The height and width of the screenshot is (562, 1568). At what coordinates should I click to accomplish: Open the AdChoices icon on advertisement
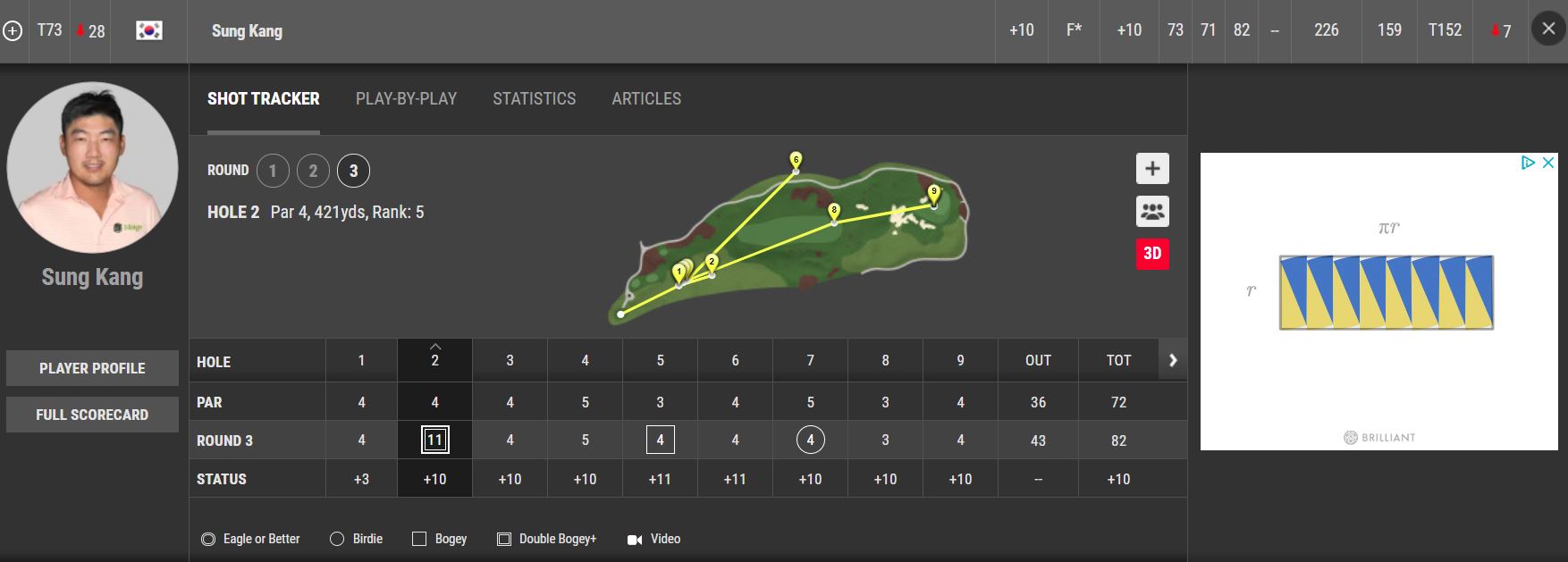[x=1529, y=163]
